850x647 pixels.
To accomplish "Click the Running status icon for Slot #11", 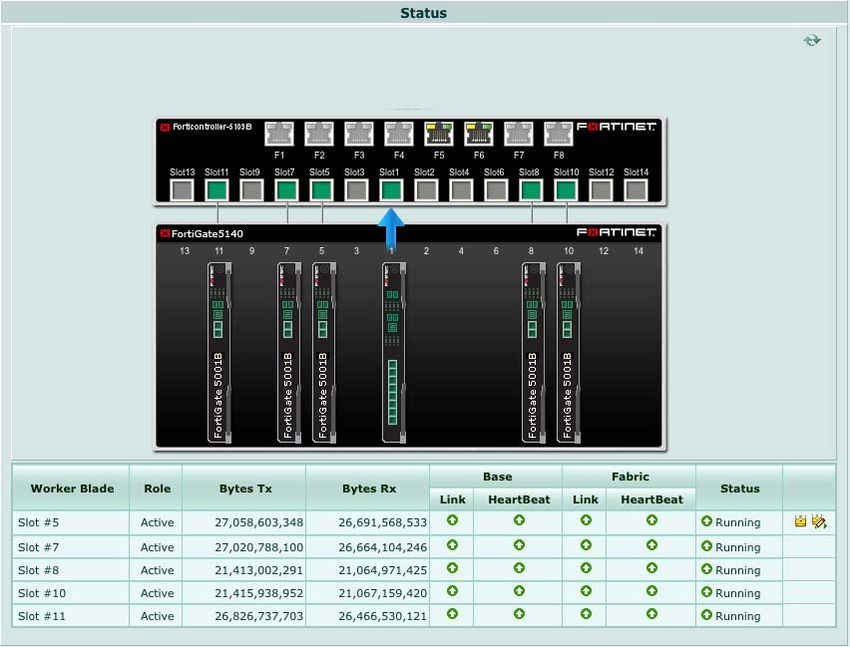I will (706, 615).
